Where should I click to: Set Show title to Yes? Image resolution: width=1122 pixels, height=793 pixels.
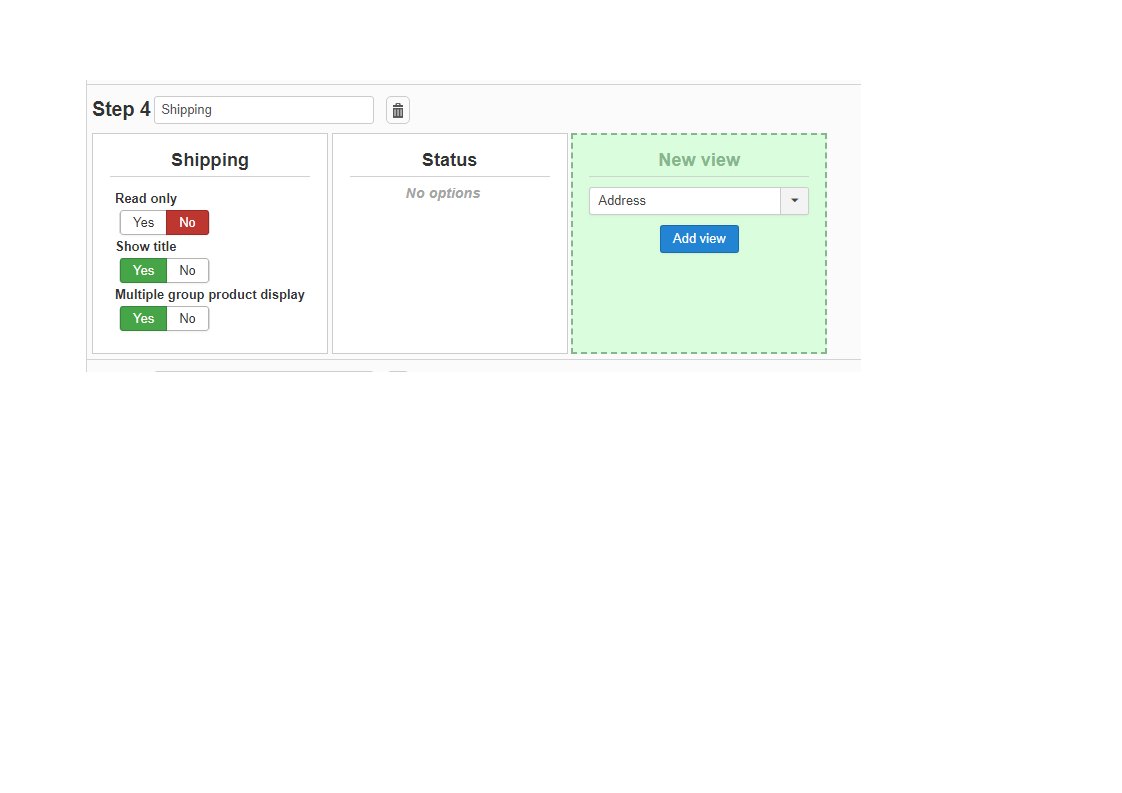(x=143, y=271)
